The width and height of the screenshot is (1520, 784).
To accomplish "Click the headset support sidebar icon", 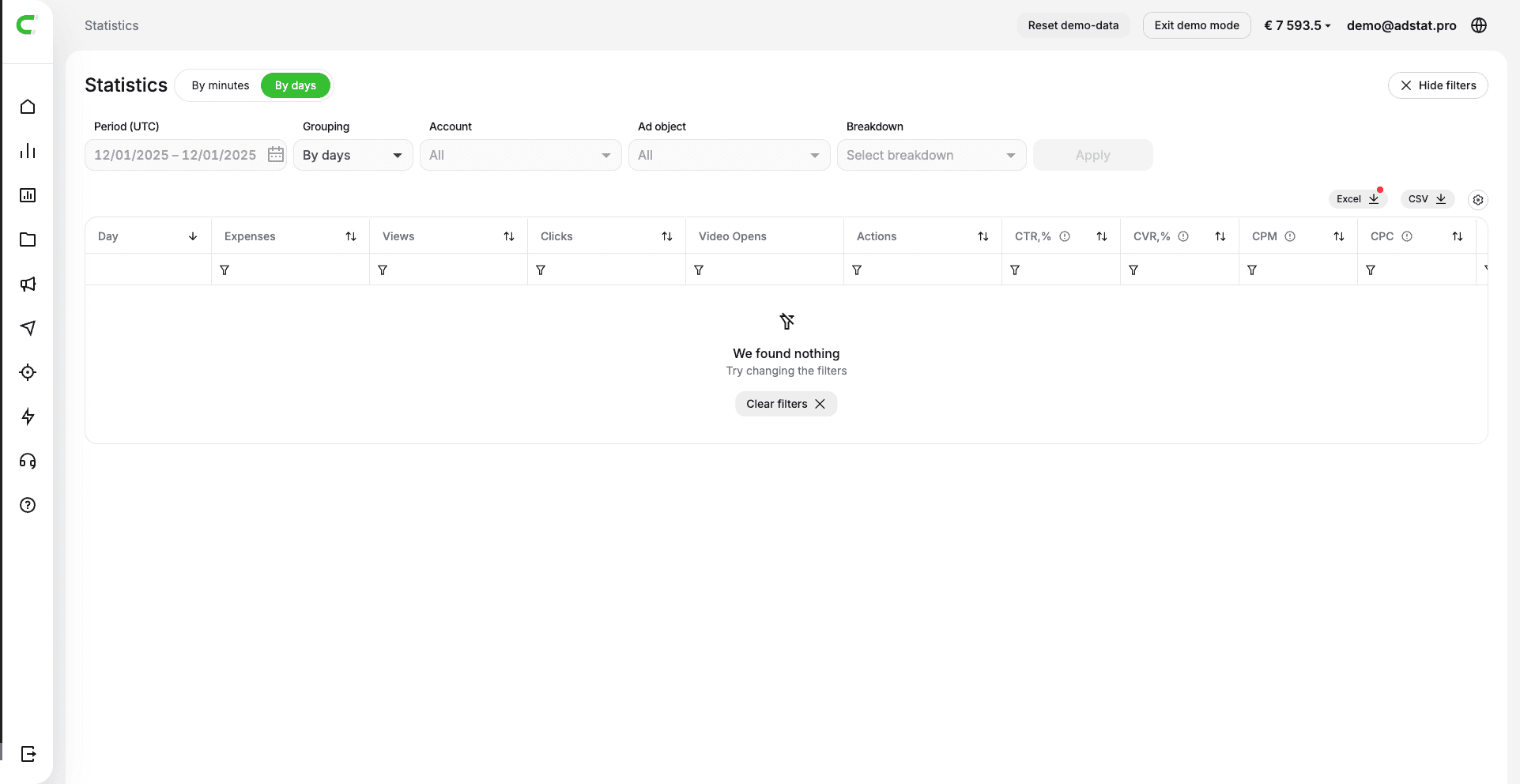I will click(x=28, y=461).
